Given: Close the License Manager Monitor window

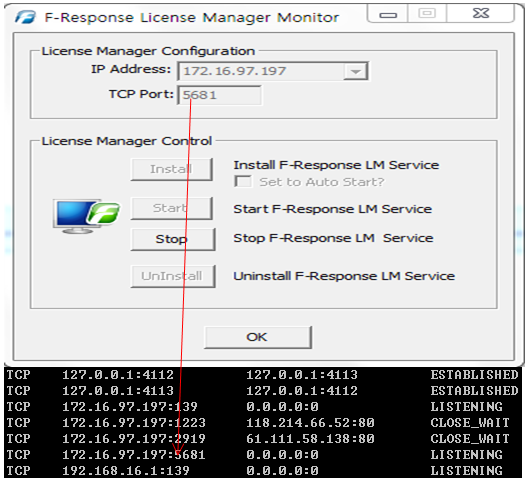Looking at the screenshot, I should pos(481,13).
